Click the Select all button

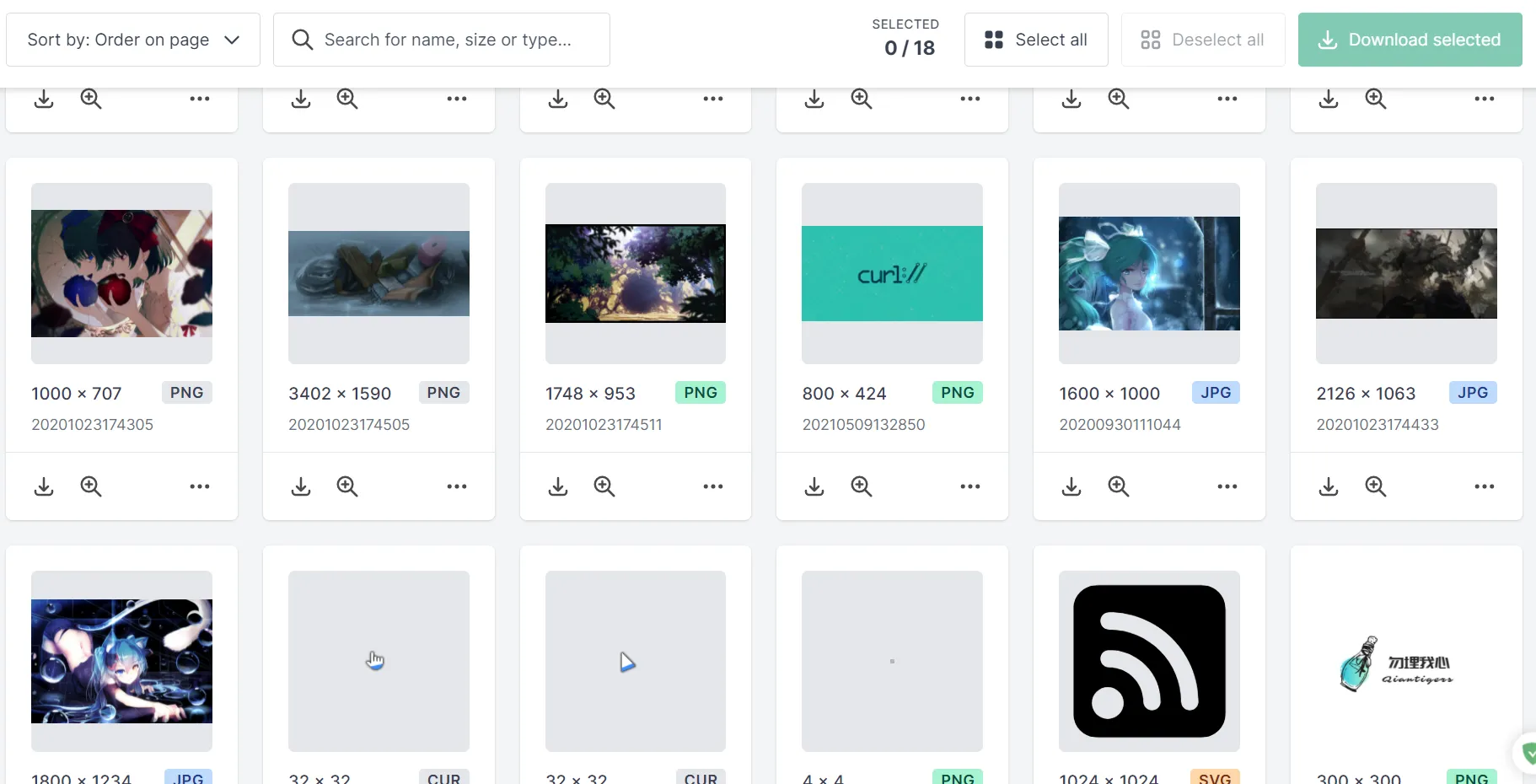[x=1036, y=40]
